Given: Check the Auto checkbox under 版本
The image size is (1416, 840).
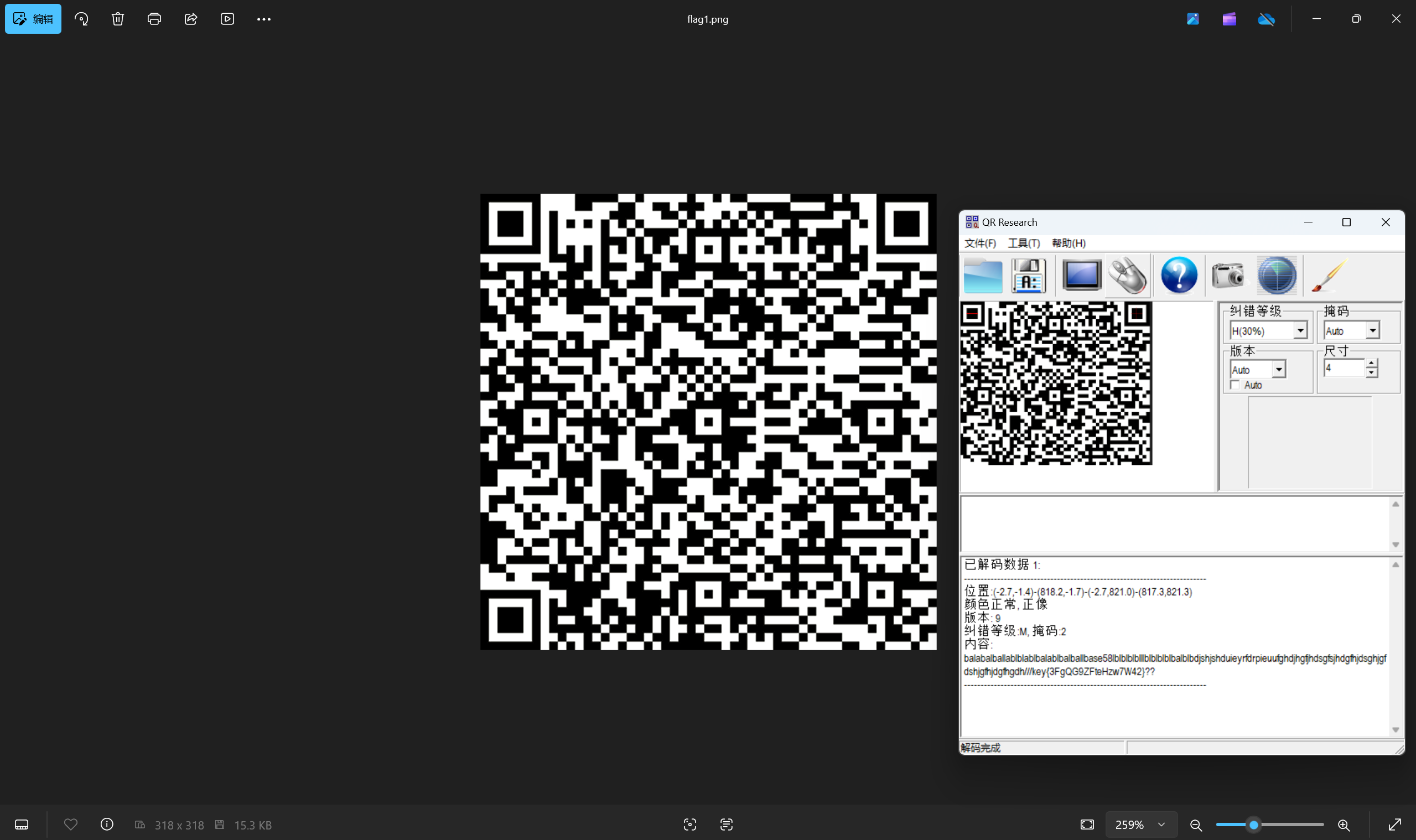Looking at the screenshot, I should coord(1235,385).
